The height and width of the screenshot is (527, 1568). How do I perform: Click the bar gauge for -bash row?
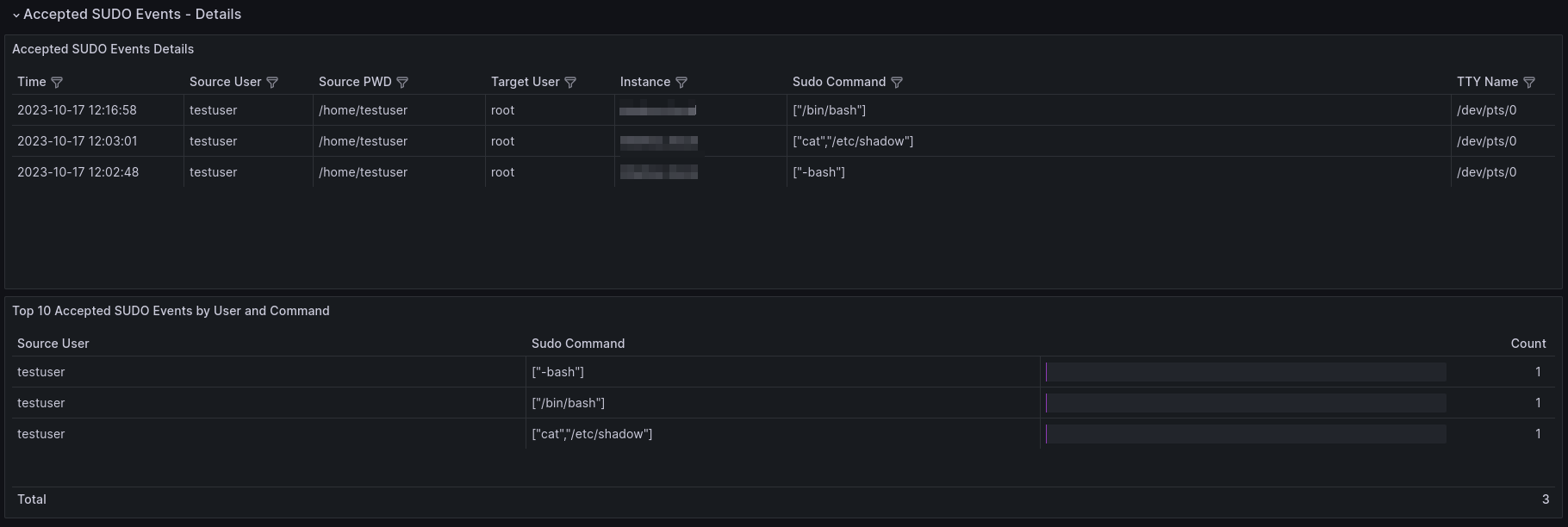coord(1245,372)
